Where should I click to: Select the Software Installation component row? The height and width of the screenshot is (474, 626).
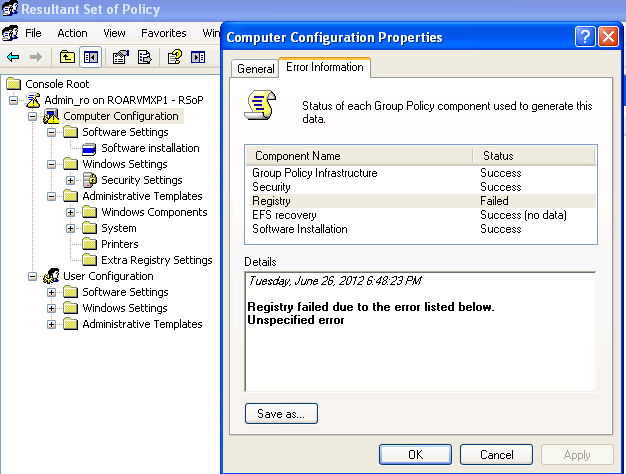[x=421, y=229]
